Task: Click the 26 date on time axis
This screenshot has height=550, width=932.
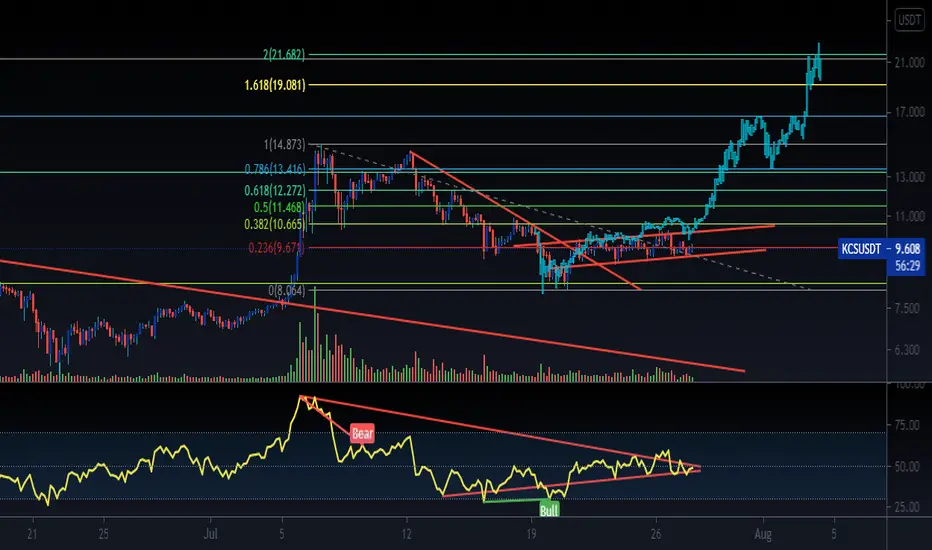Action: coord(656,533)
